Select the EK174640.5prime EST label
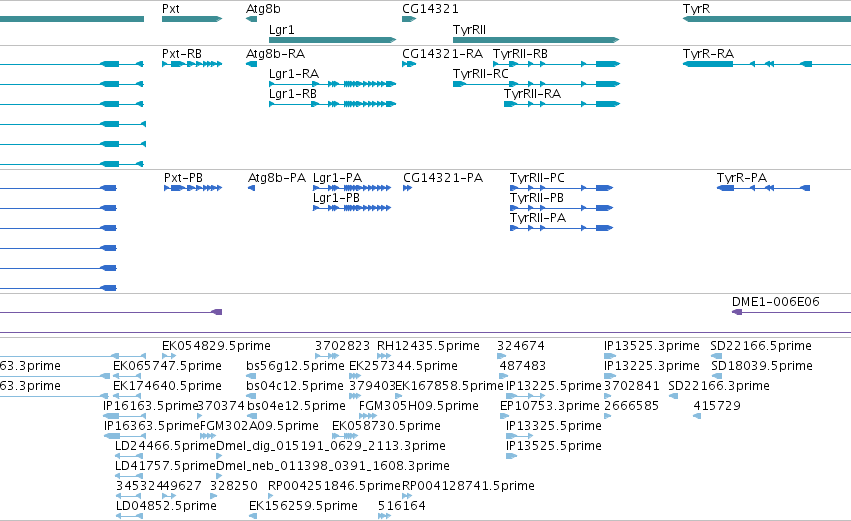This screenshot has width=851, height=521. point(167,386)
